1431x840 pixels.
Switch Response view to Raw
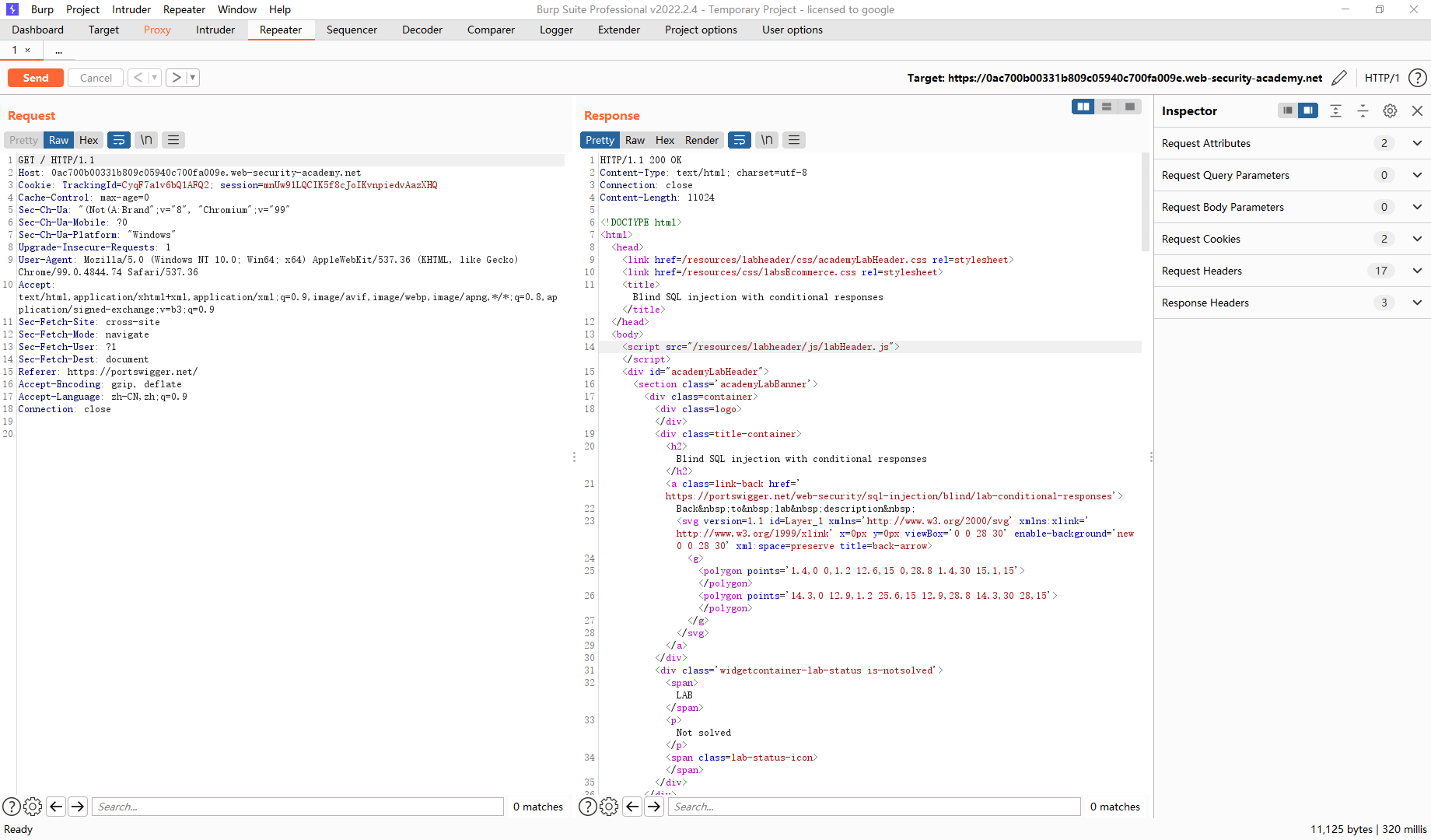[x=635, y=140]
